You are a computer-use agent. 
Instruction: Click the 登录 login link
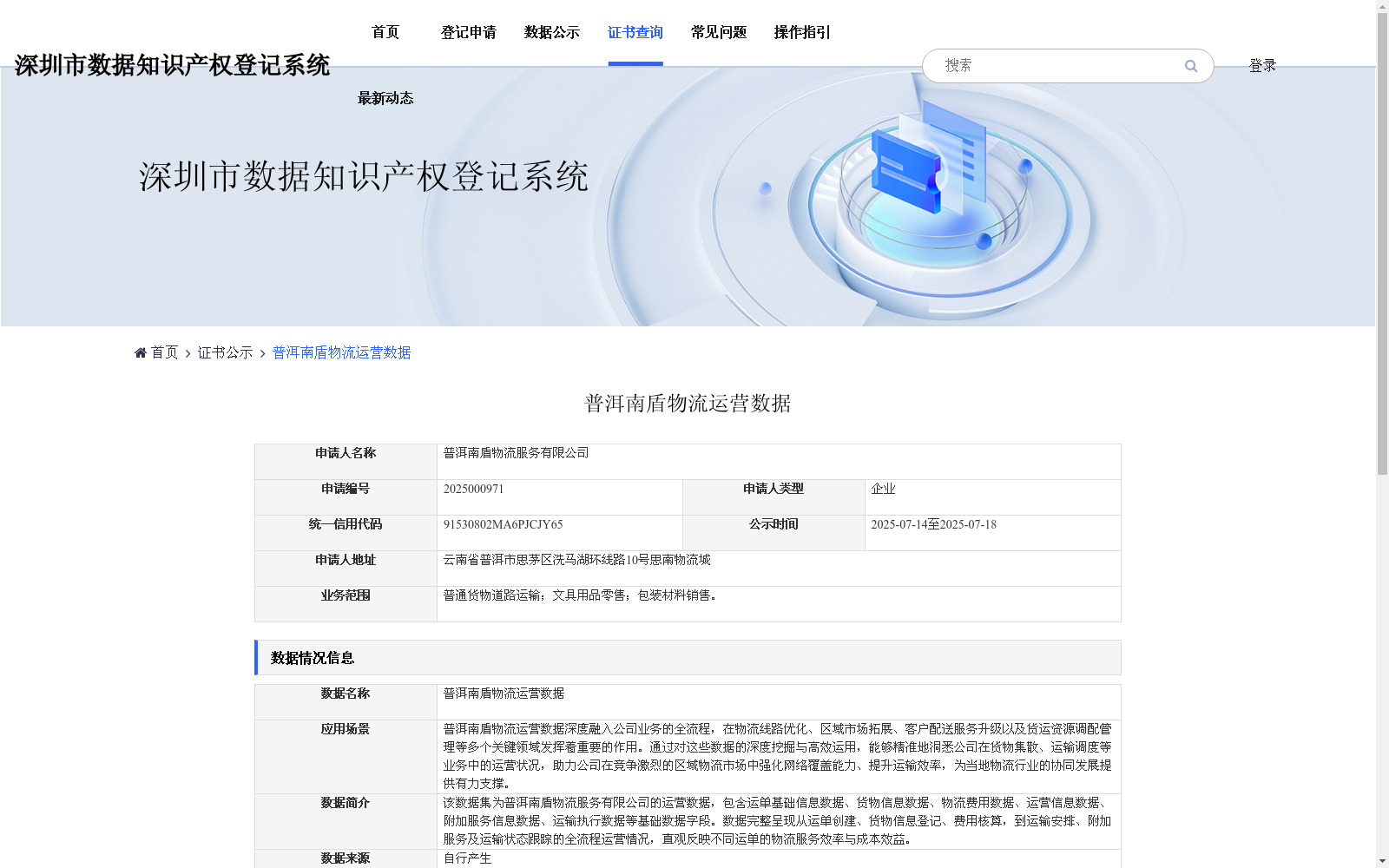pos(1262,65)
